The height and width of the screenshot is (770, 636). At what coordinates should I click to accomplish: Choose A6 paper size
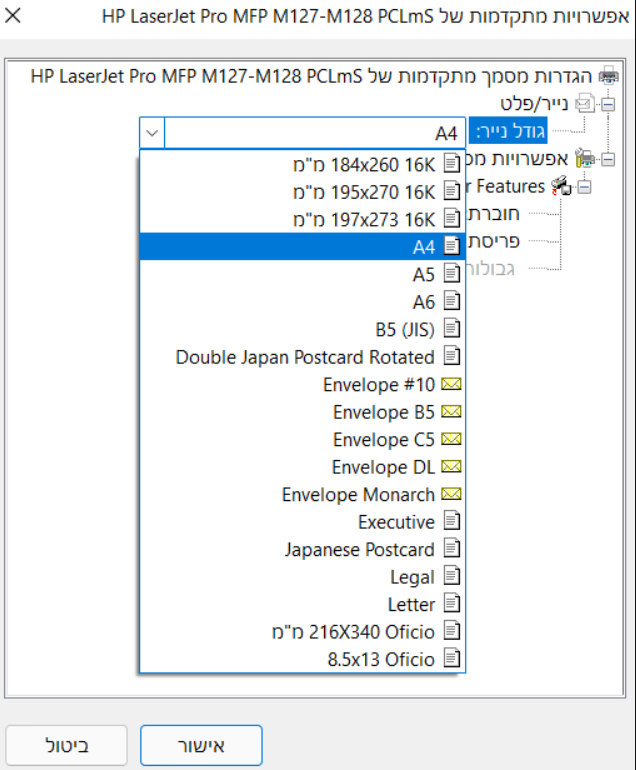303,302
